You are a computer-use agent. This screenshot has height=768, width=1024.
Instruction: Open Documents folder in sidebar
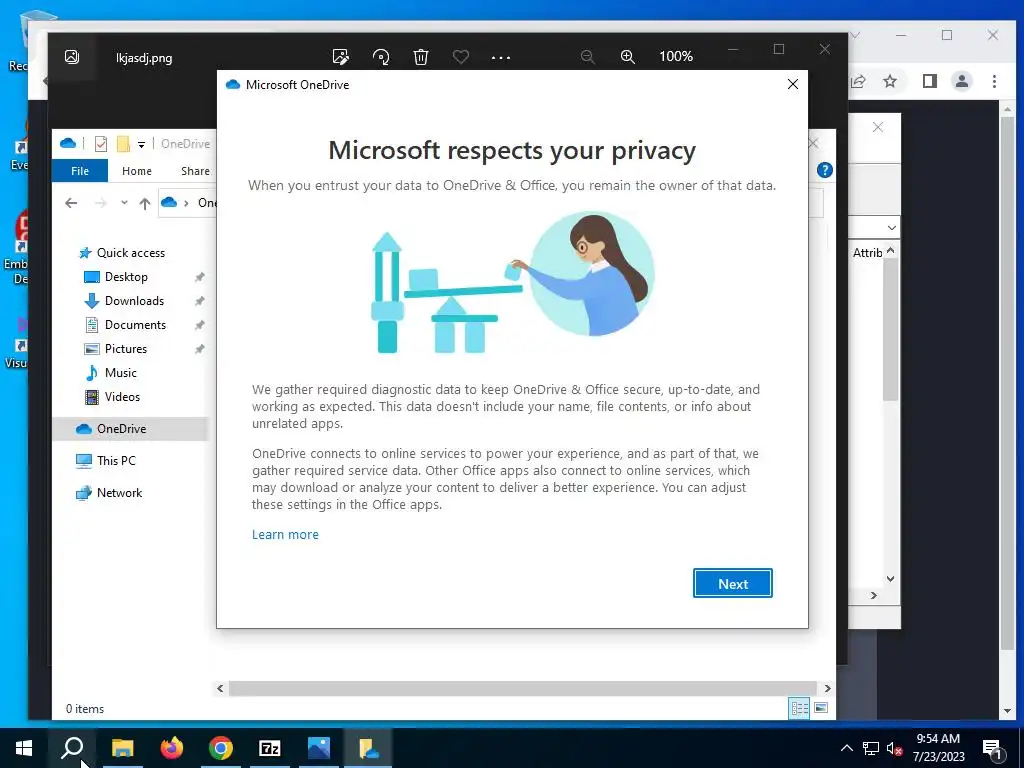(135, 325)
